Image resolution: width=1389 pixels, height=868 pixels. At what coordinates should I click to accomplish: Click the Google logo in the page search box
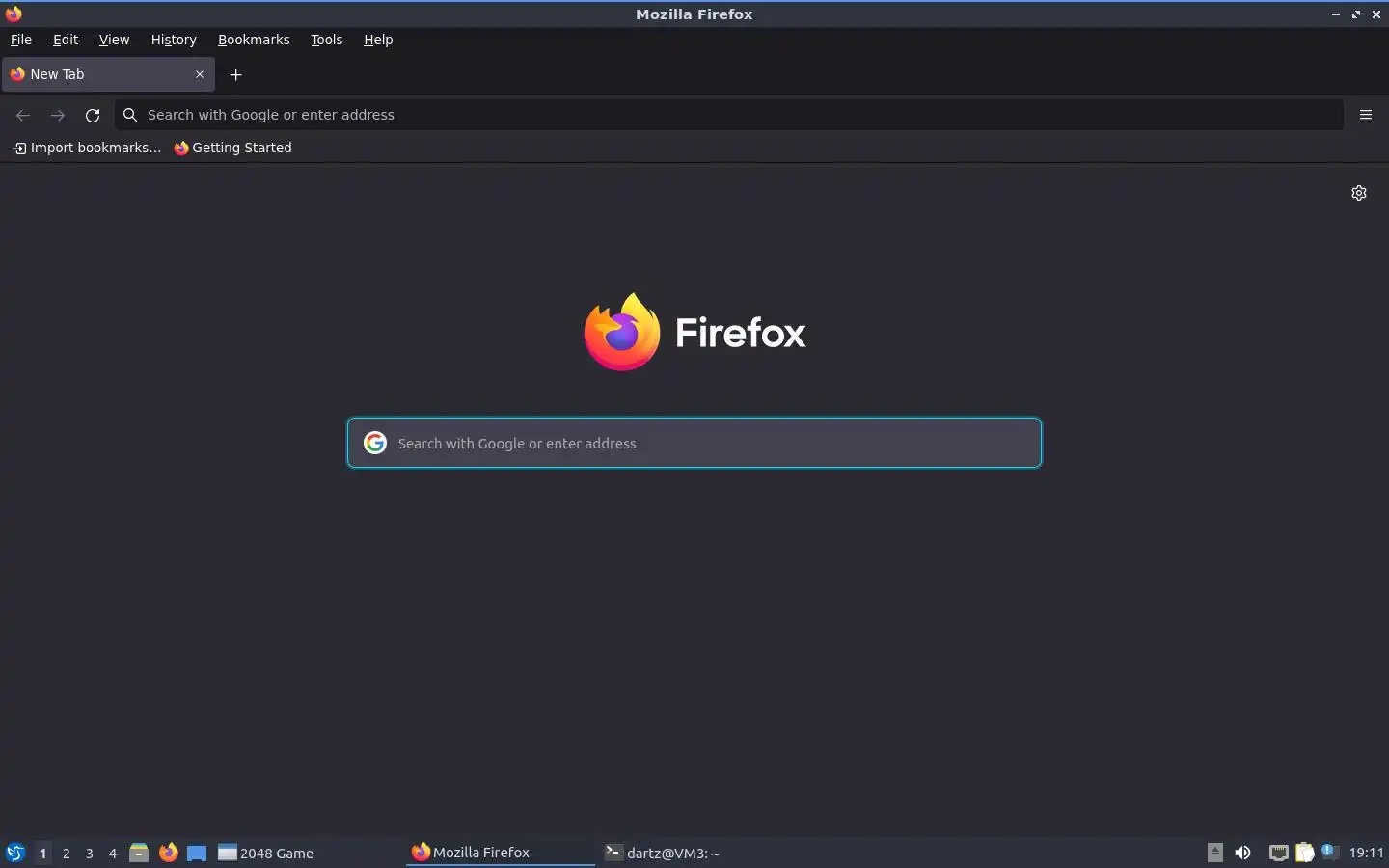375,443
